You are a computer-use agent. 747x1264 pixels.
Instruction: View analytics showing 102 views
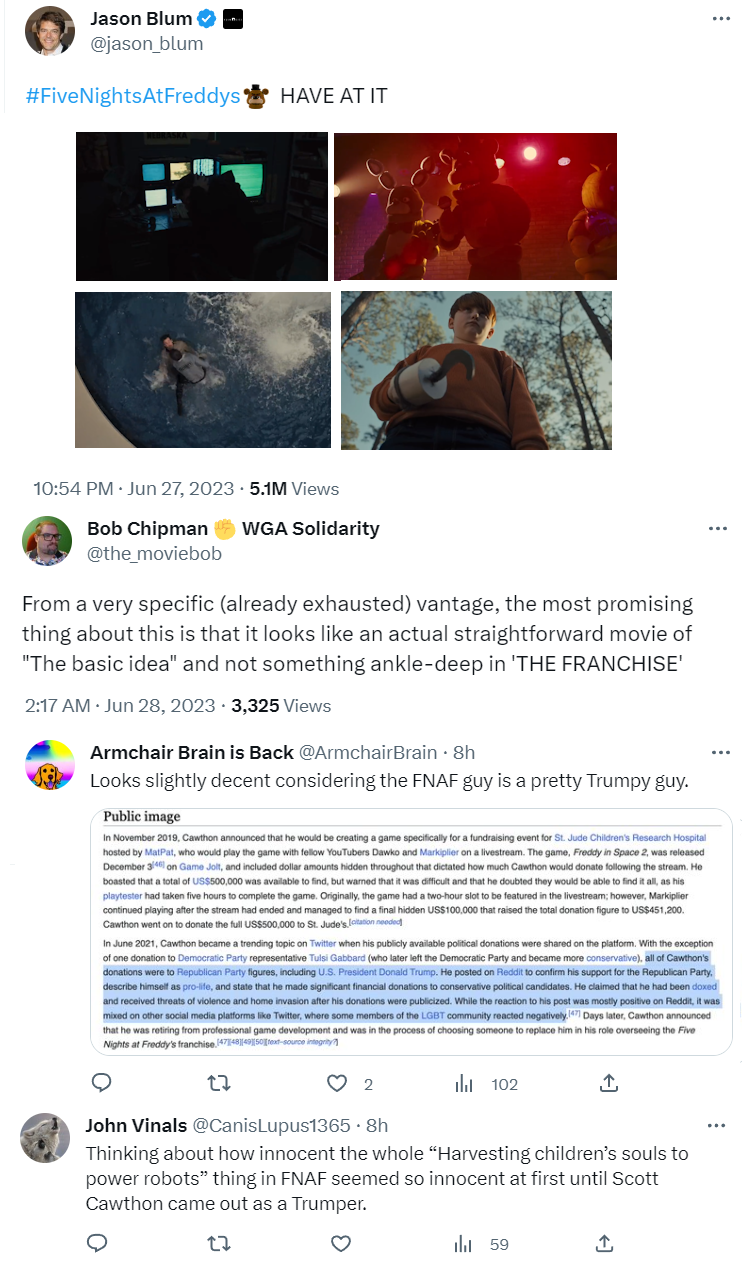pyautogui.click(x=463, y=1083)
